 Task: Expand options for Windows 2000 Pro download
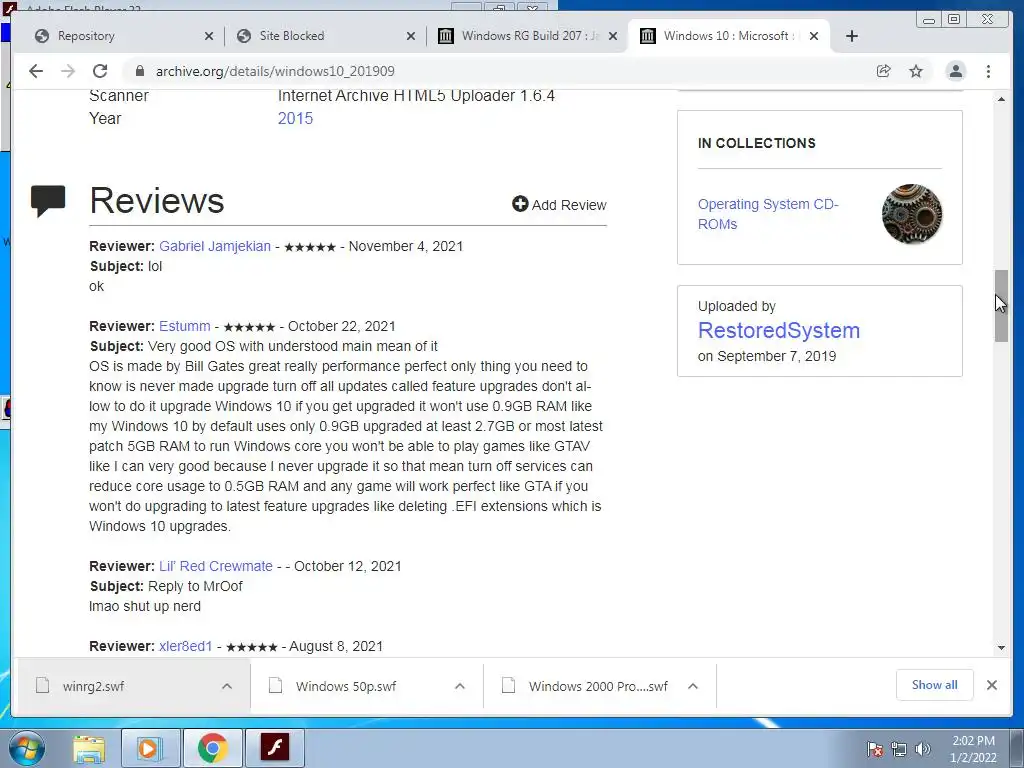click(693, 686)
